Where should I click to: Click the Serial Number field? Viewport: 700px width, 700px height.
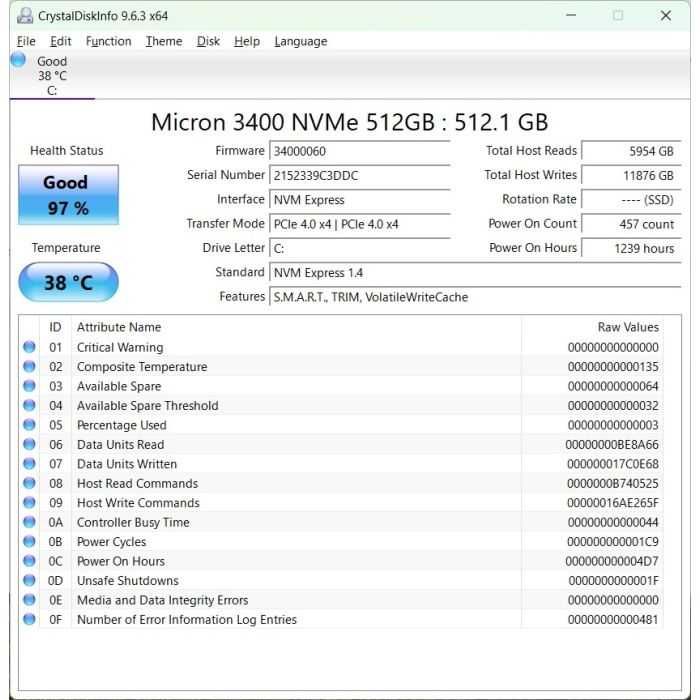click(360, 175)
